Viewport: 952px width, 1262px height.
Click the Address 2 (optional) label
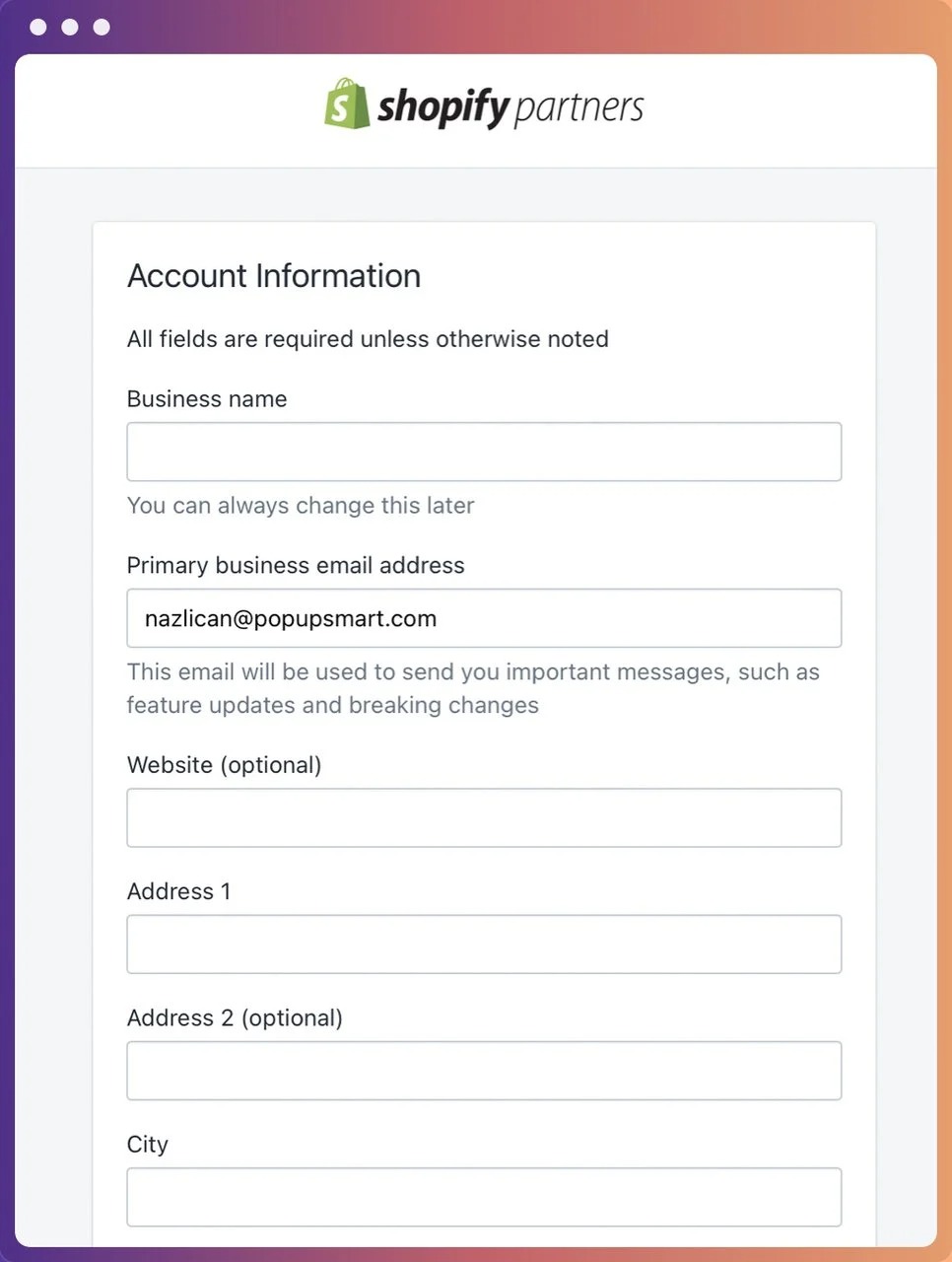point(235,1018)
